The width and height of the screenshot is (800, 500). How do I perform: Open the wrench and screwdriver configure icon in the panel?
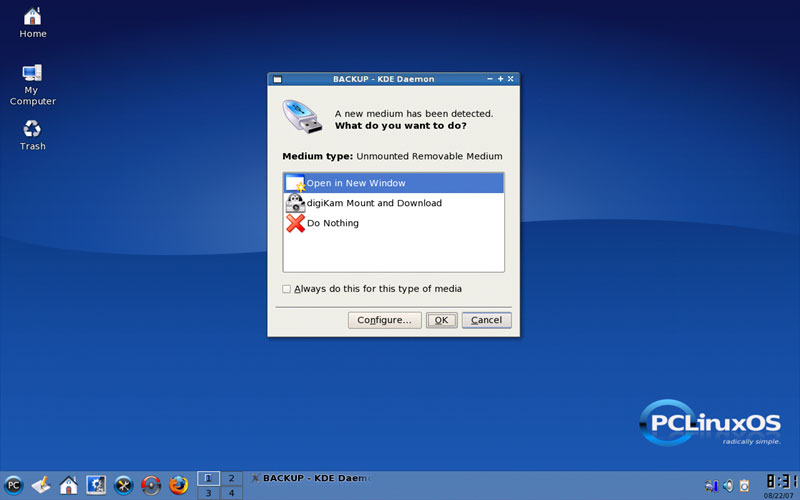click(123, 485)
